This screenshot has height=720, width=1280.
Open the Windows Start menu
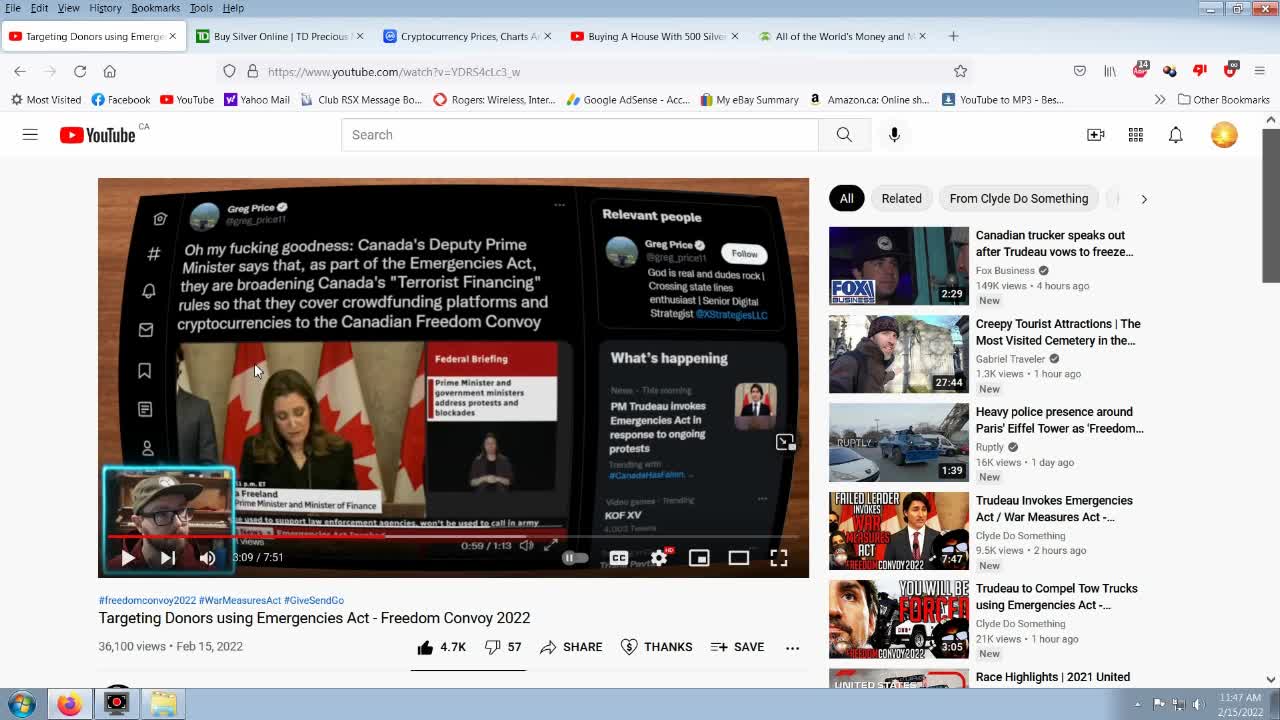[x=22, y=704]
